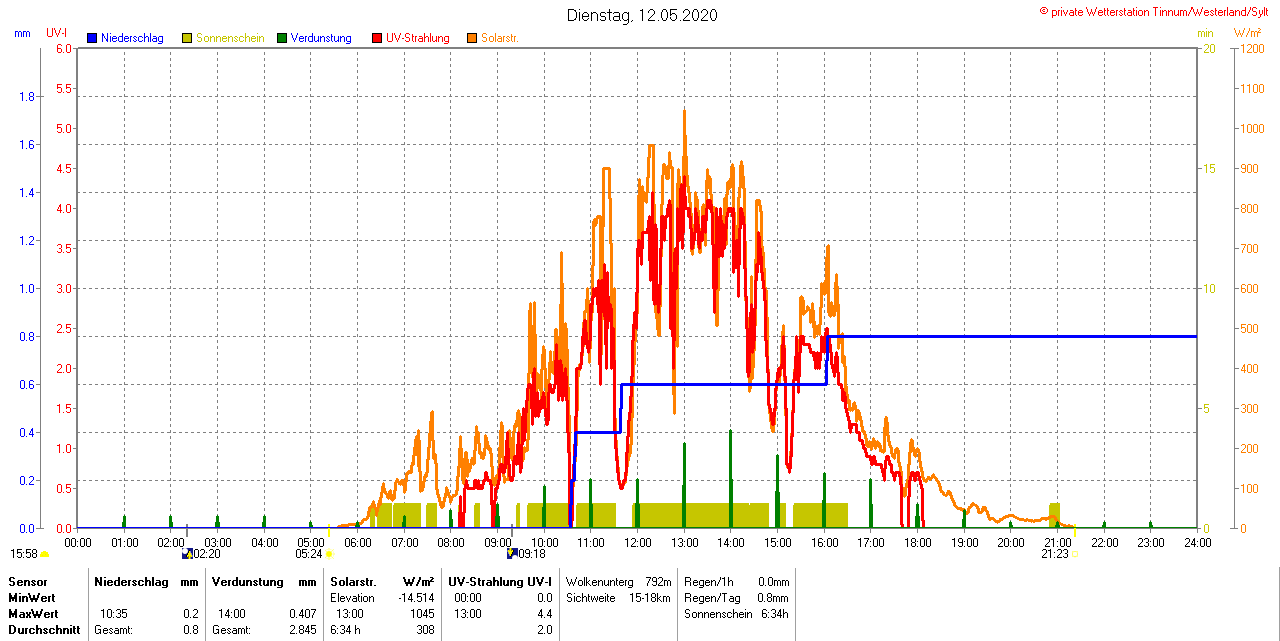This screenshot has height=641, width=1280.
Task: Select the UV-Strahlung legend label
Action: pos(417,38)
